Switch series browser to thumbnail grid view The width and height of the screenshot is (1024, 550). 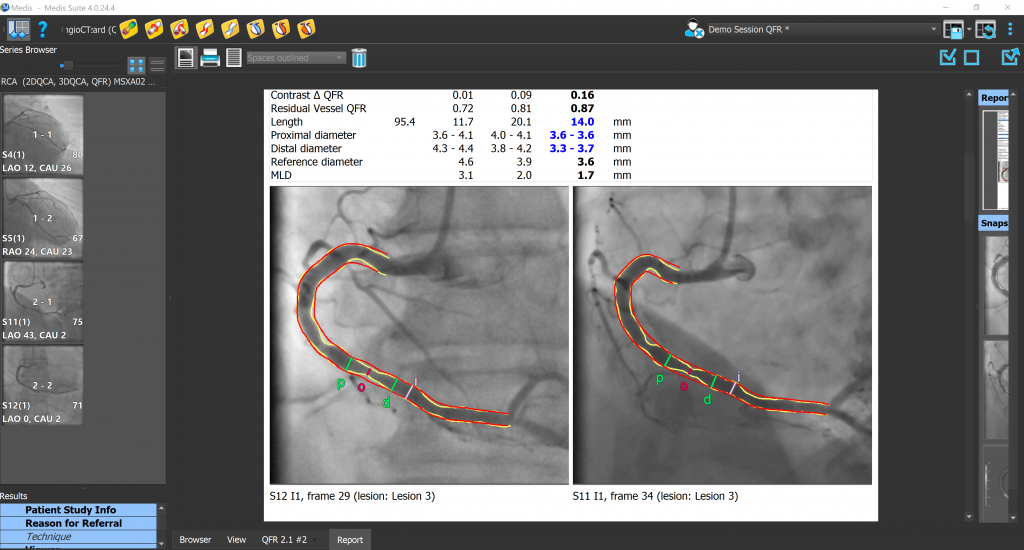click(x=137, y=65)
